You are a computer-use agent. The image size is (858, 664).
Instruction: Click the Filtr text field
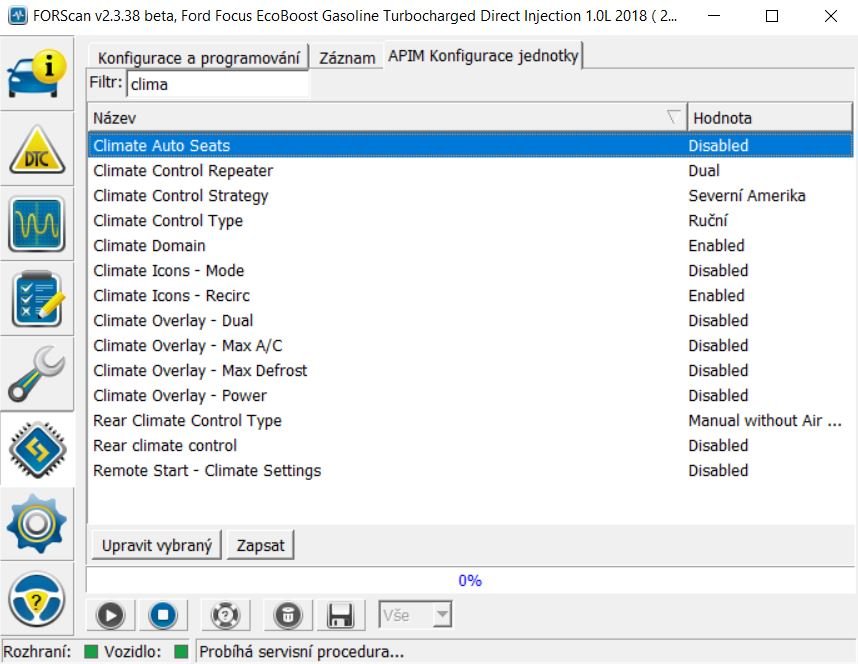coord(218,84)
